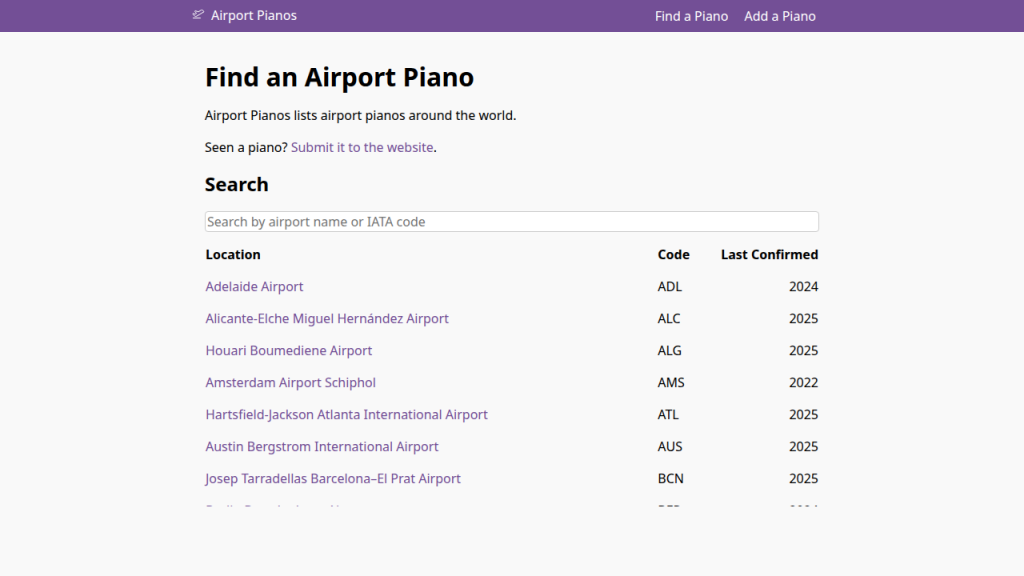The image size is (1024, 576).
Task: Open the Alicante-Elche Miguel Hernández Airport page
Action: pos(327,318)
